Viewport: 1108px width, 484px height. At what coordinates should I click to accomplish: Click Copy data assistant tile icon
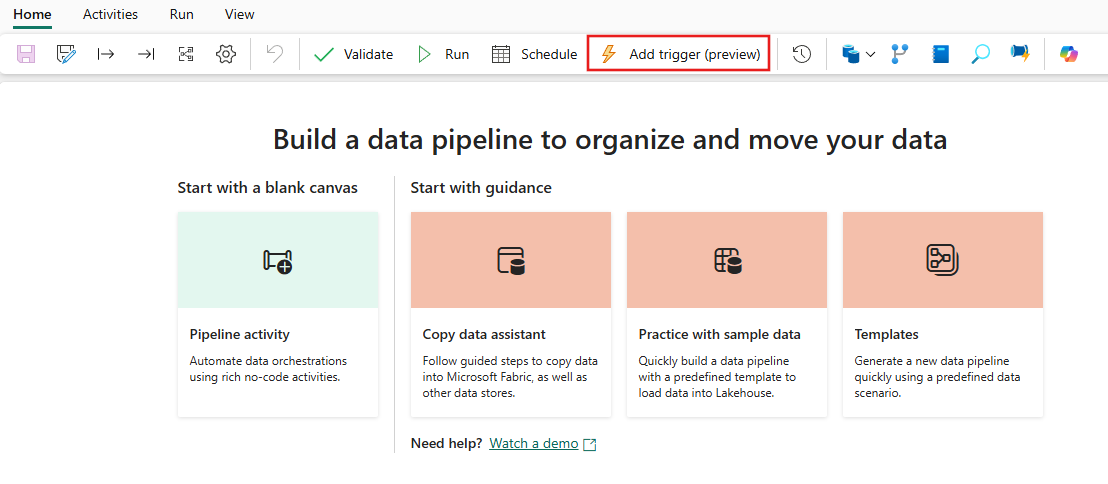511,261
